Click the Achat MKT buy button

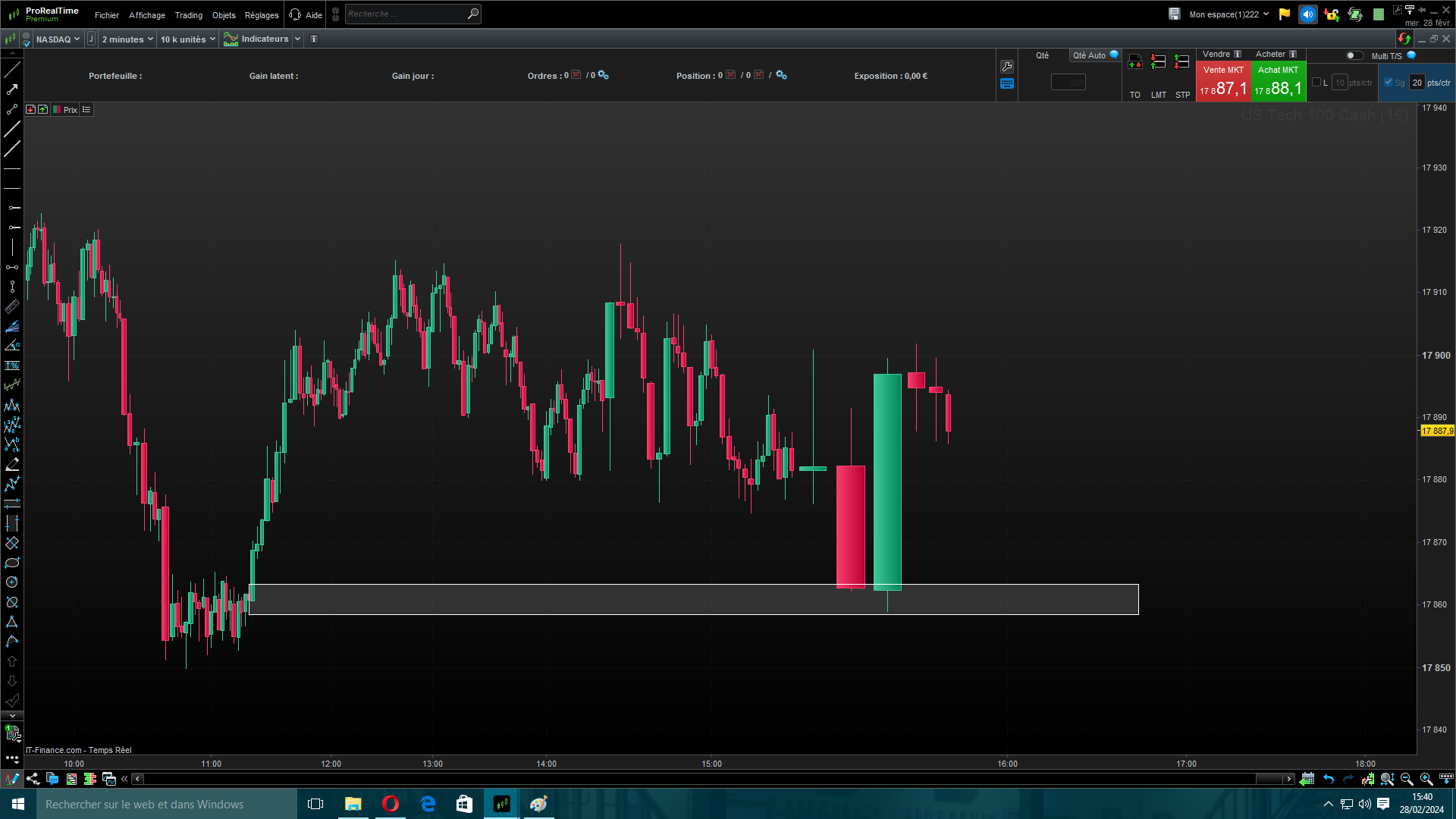pos(1278,82)
